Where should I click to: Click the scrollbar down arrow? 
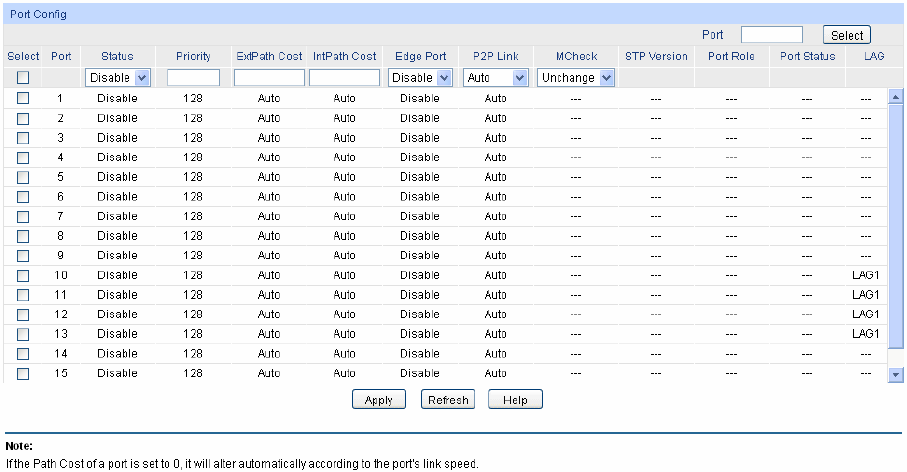click(895, 374)
